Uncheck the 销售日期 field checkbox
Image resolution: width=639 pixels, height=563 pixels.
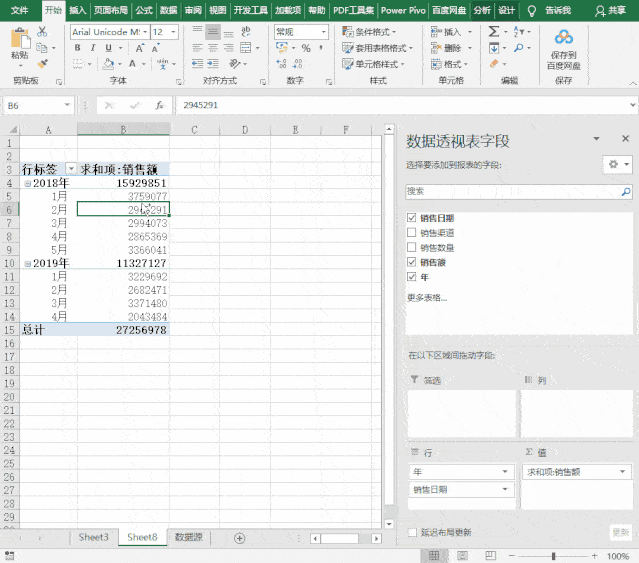click(x=412, y=218)
